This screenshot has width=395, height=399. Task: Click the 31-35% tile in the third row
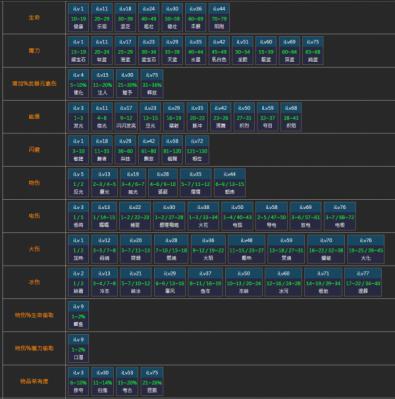(x=152, y=84)
